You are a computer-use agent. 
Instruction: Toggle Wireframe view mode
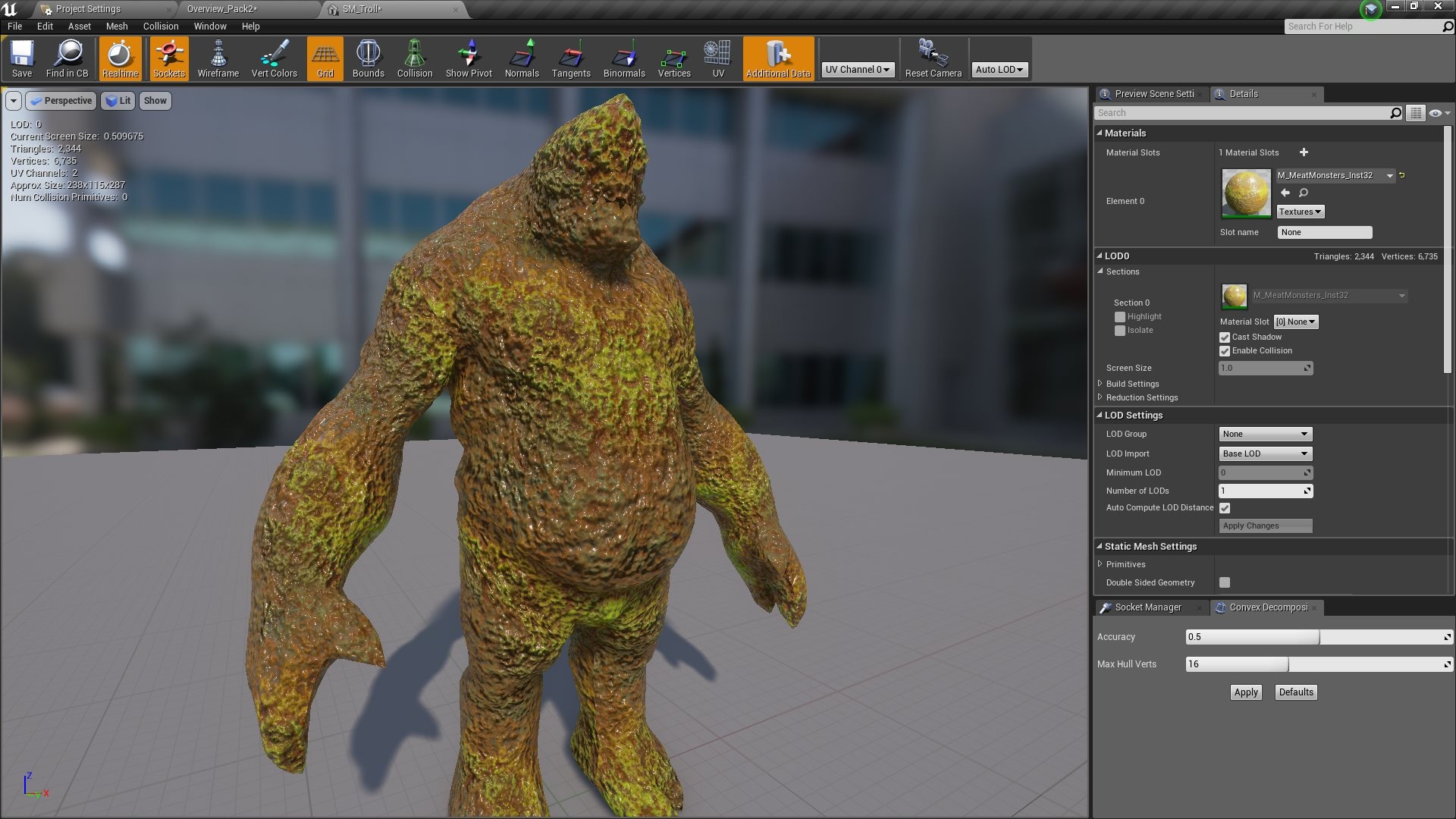[x=218, y=58]
